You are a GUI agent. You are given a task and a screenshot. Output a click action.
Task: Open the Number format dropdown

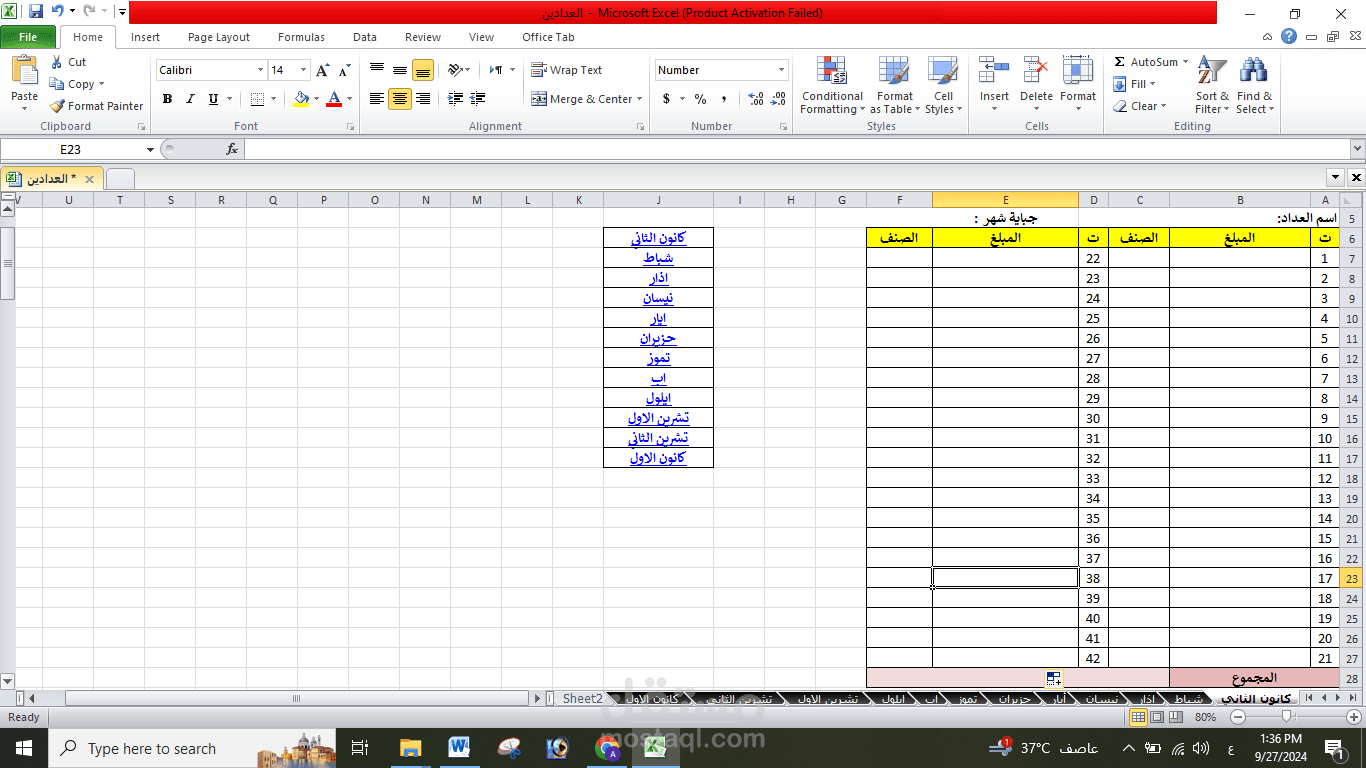[x=781, y=70]
